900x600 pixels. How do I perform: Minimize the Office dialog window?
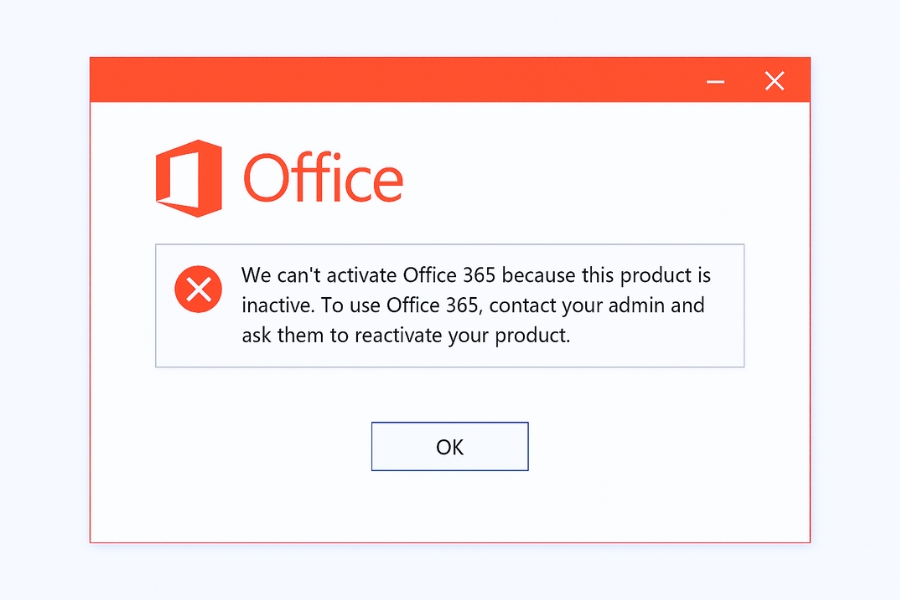click(x=716, y=82)
